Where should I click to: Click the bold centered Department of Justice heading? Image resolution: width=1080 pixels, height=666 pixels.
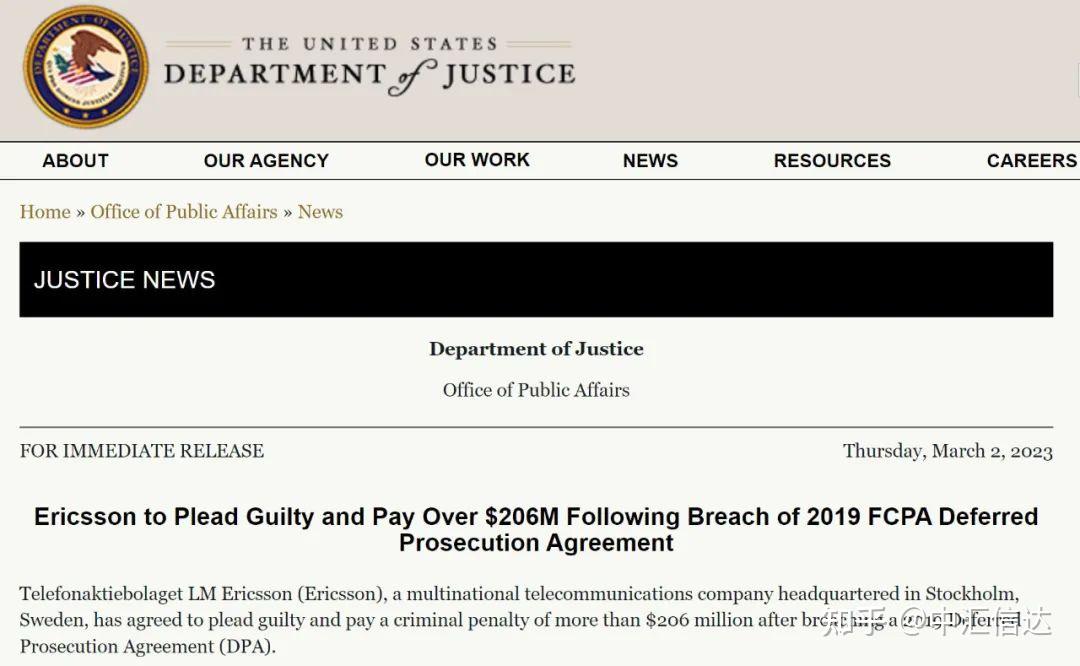pyautogui.click(x=536, y=349)
